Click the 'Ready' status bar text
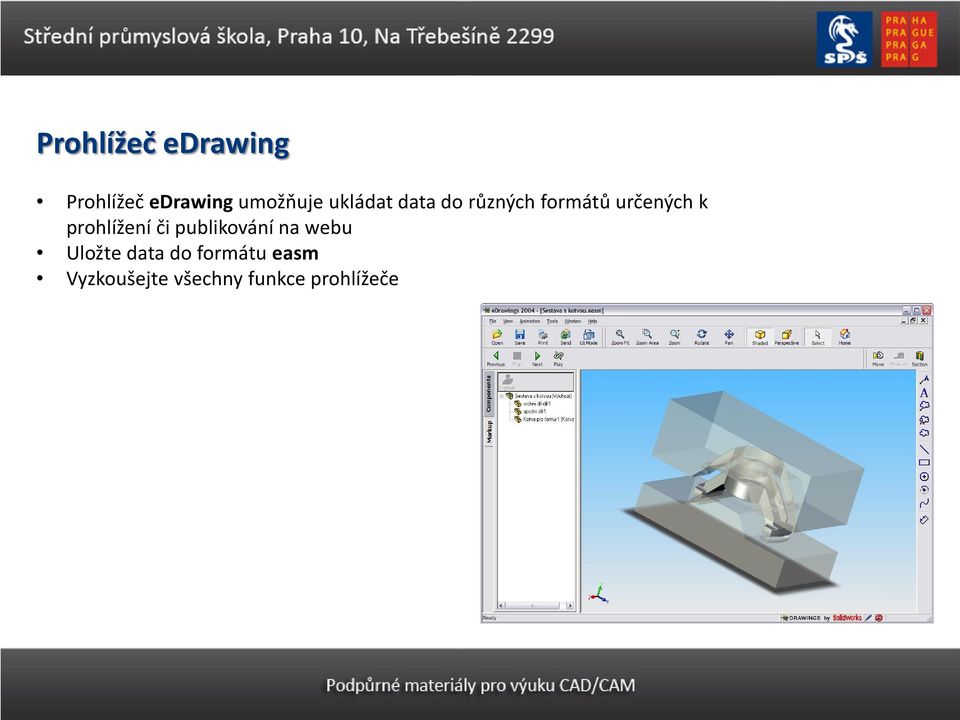The width and height of the screenshot is (960, 720). pyautogui.click(x=489, y=618)
